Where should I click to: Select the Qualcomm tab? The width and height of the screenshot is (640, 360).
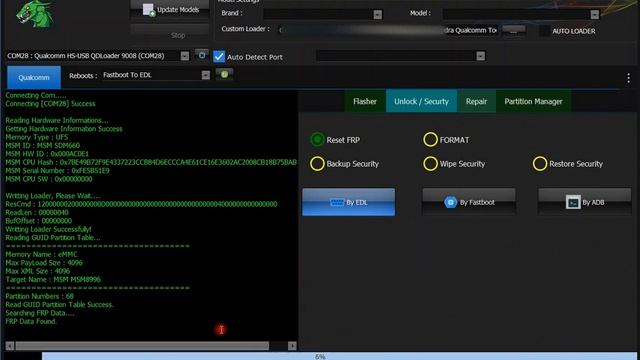click(34, 77)
